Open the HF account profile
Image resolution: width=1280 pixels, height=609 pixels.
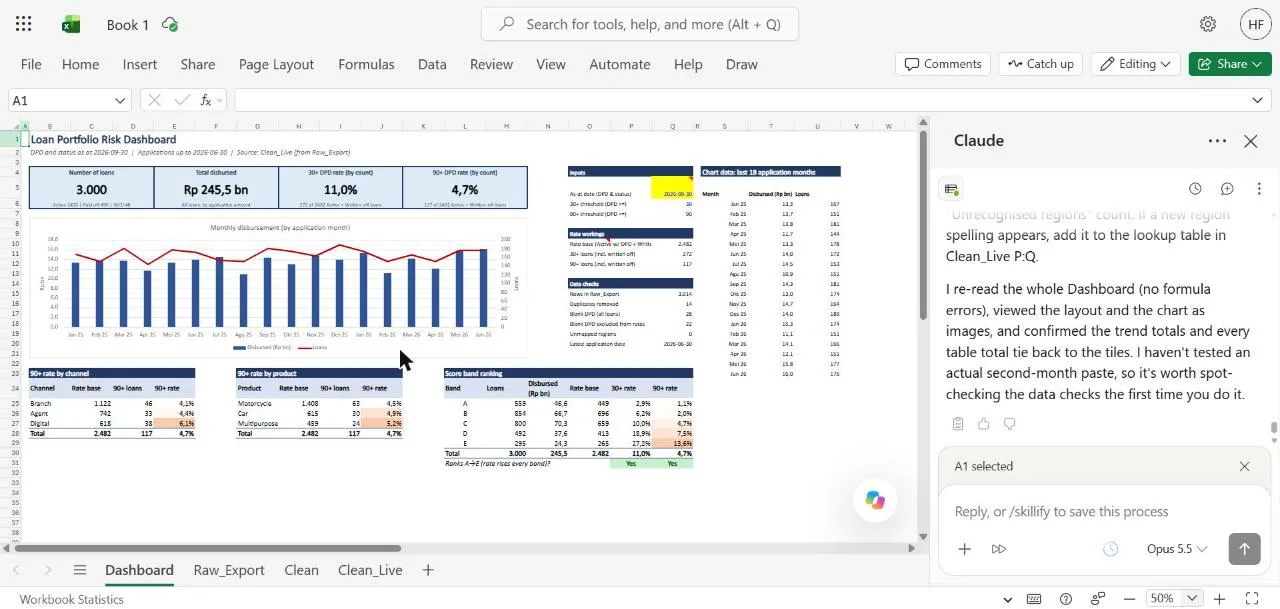tap(1256, 24)
